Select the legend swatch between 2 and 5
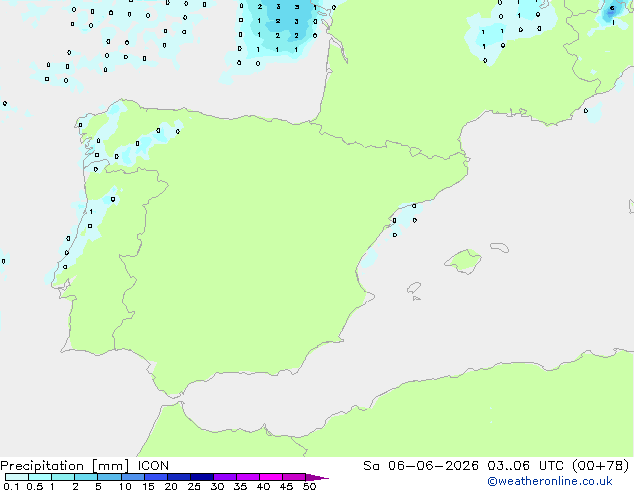The image size is (634, 490). [x=86, y=477]
